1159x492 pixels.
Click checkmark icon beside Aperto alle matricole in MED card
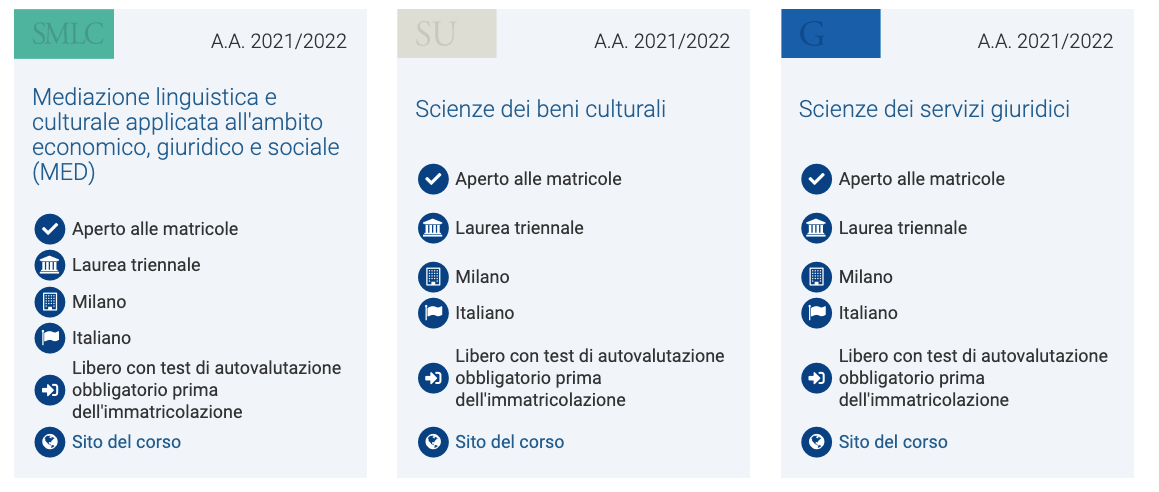coord(50,229)
